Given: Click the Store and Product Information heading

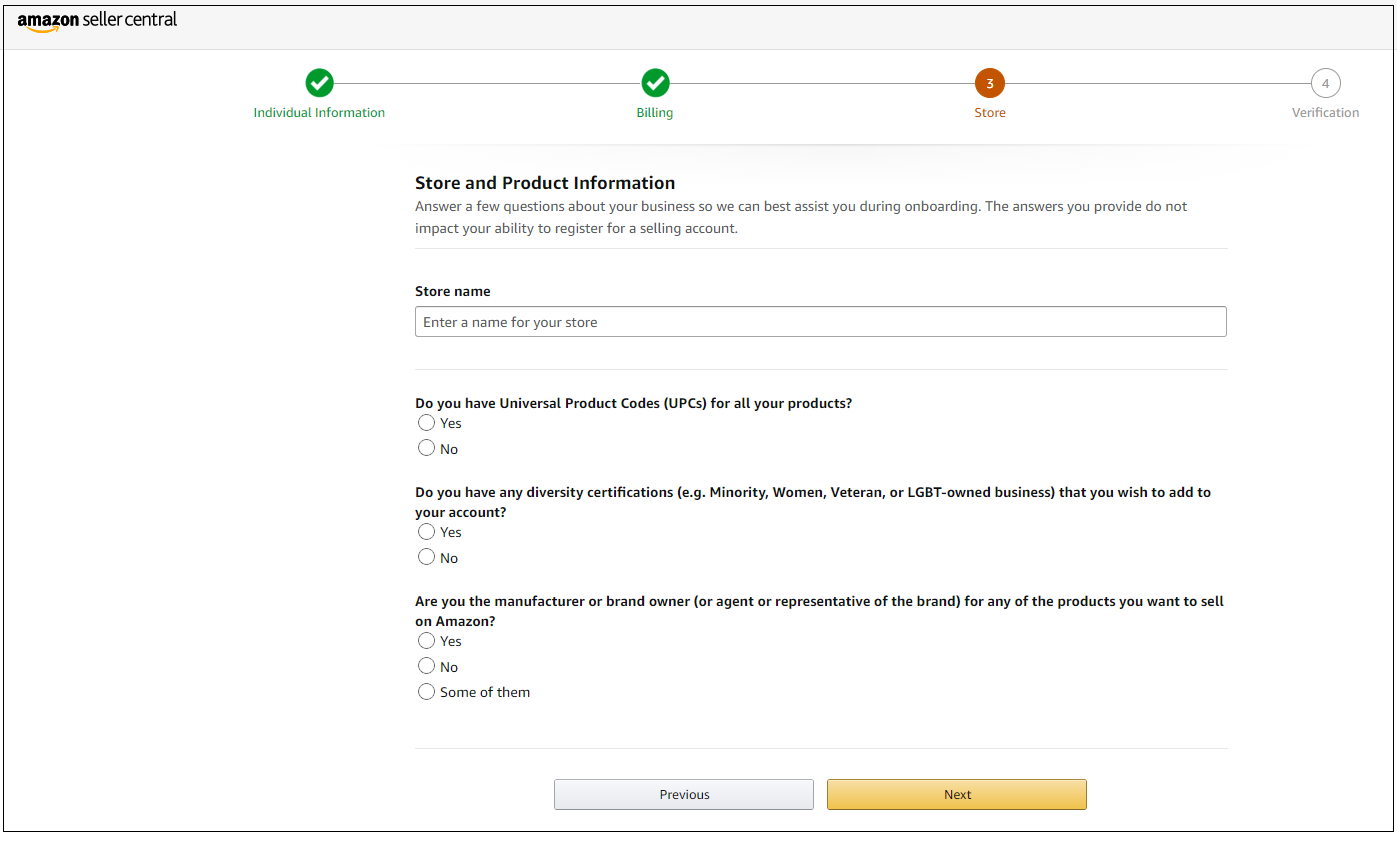Looking at the screenshot, I should pos(545,183).
